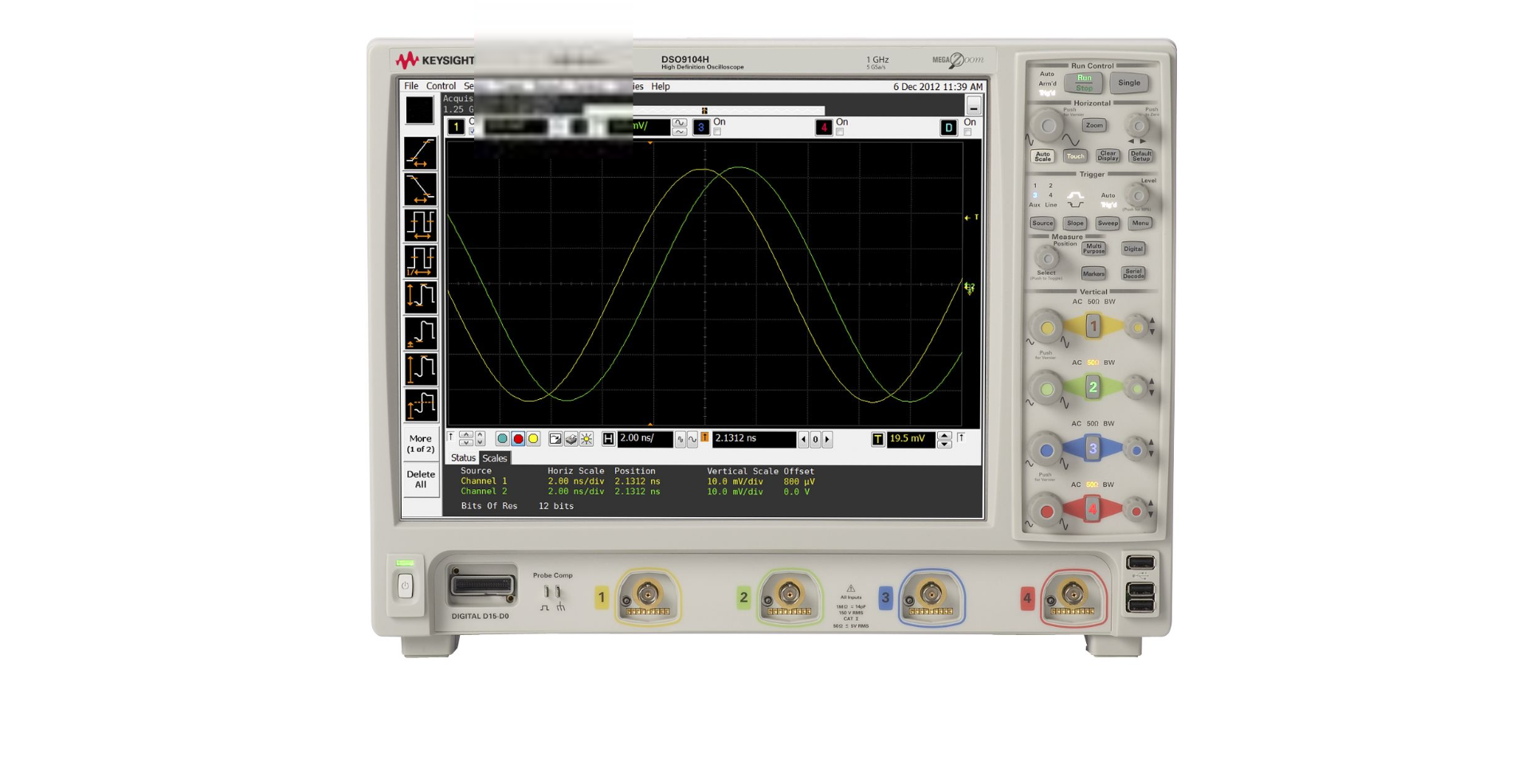1530x784 pixels.
Task: Click the teal channel marker circle
Action: (x=502, y=438)
